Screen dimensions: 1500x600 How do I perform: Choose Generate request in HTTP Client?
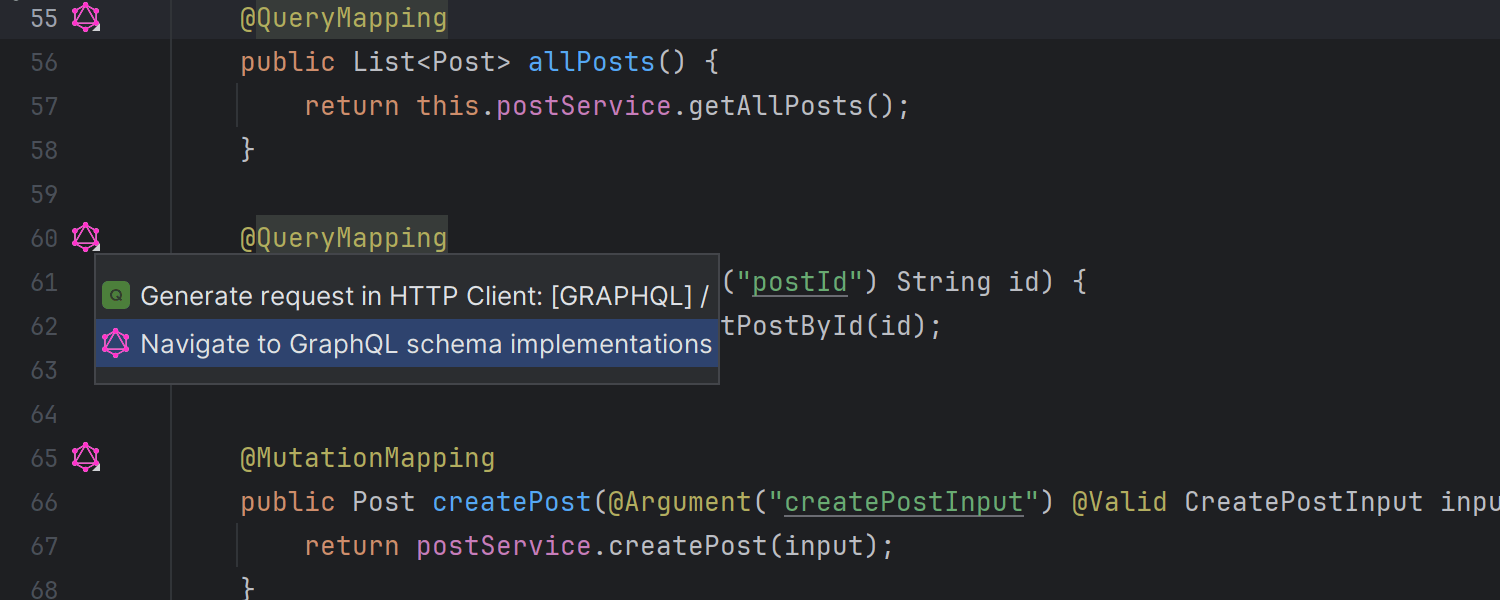(x=424, y=296)
